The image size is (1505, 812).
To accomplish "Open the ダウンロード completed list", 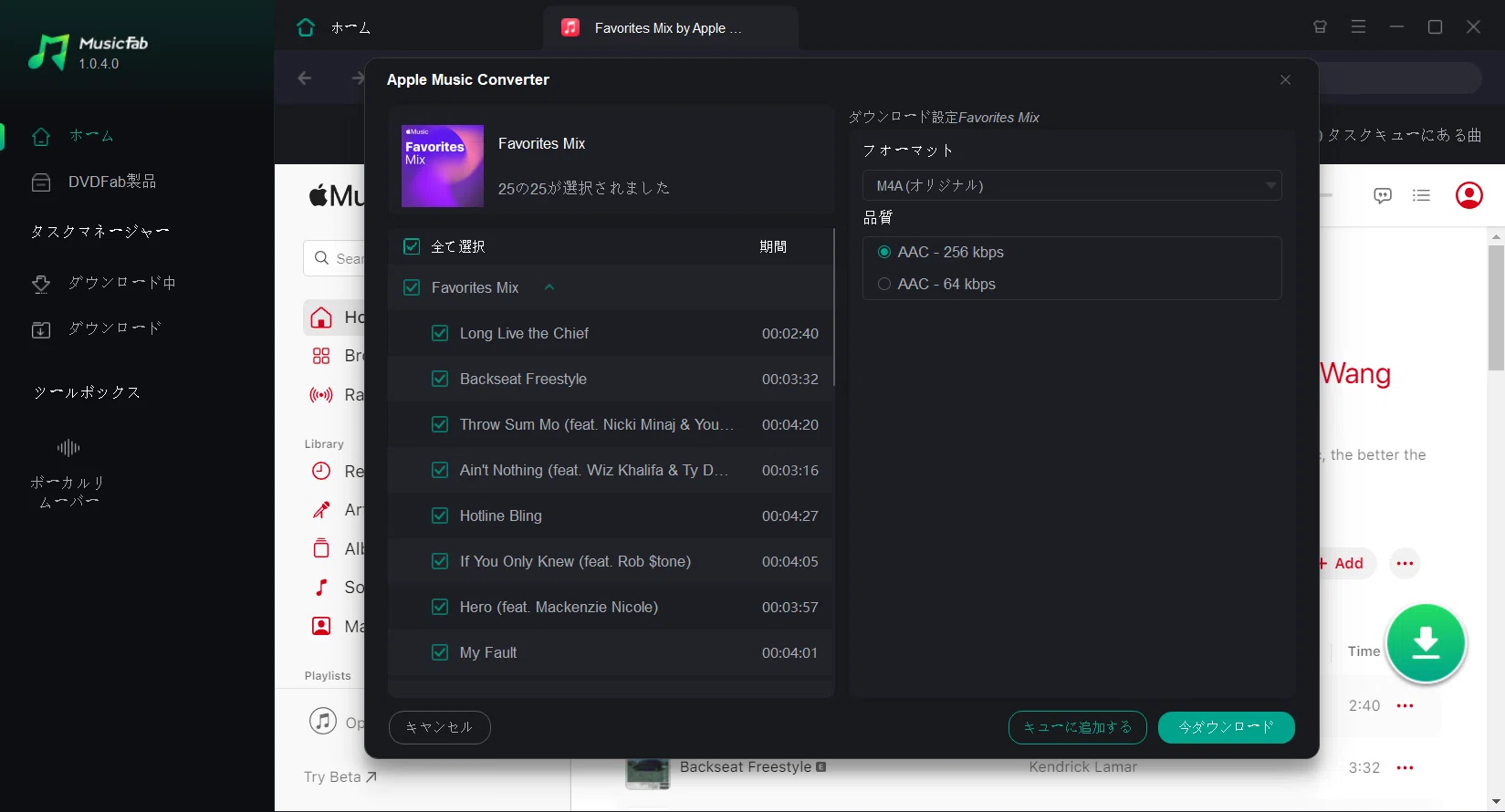I will 96,328.
